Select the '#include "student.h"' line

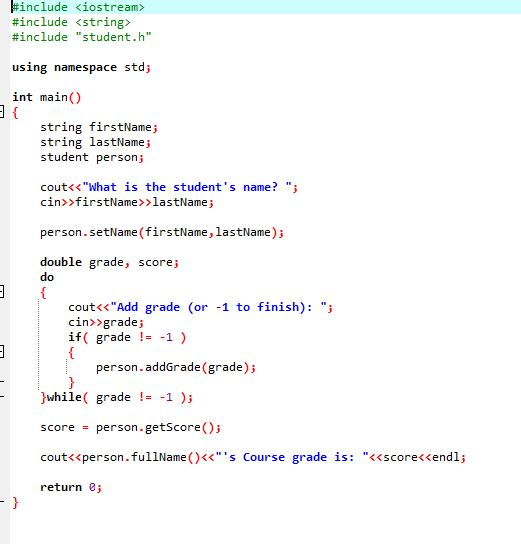pyautogui.click(x=82, y=37)
